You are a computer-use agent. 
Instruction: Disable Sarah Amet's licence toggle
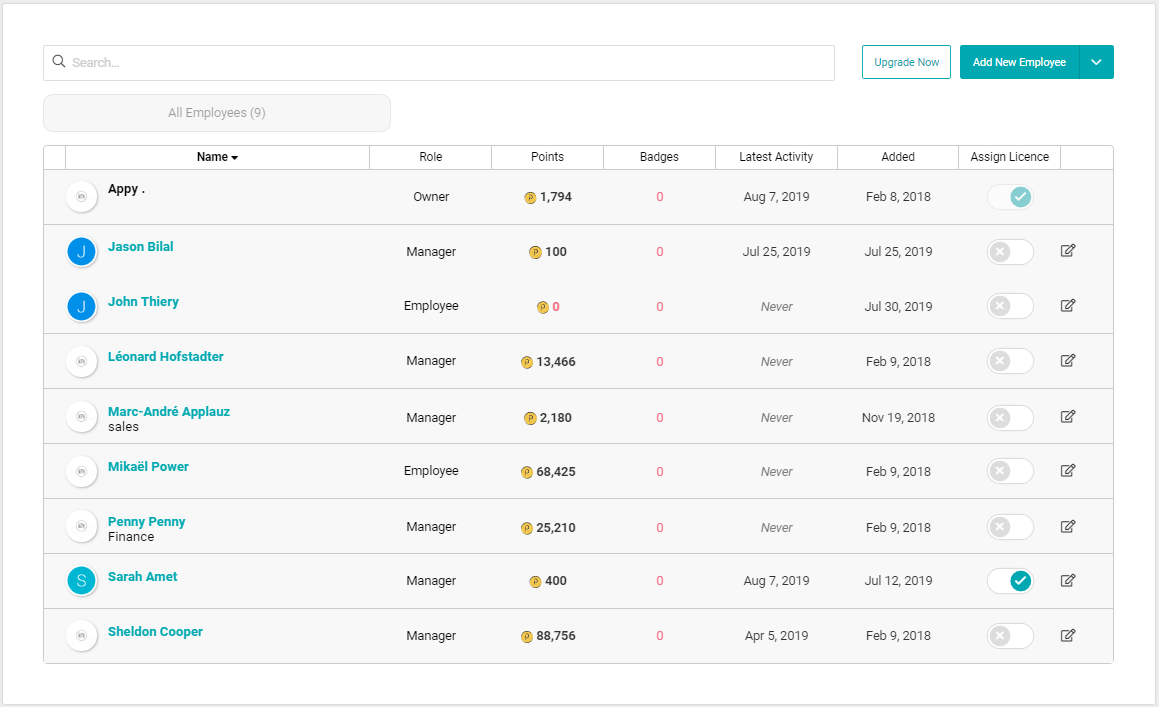pos(1010,581)
